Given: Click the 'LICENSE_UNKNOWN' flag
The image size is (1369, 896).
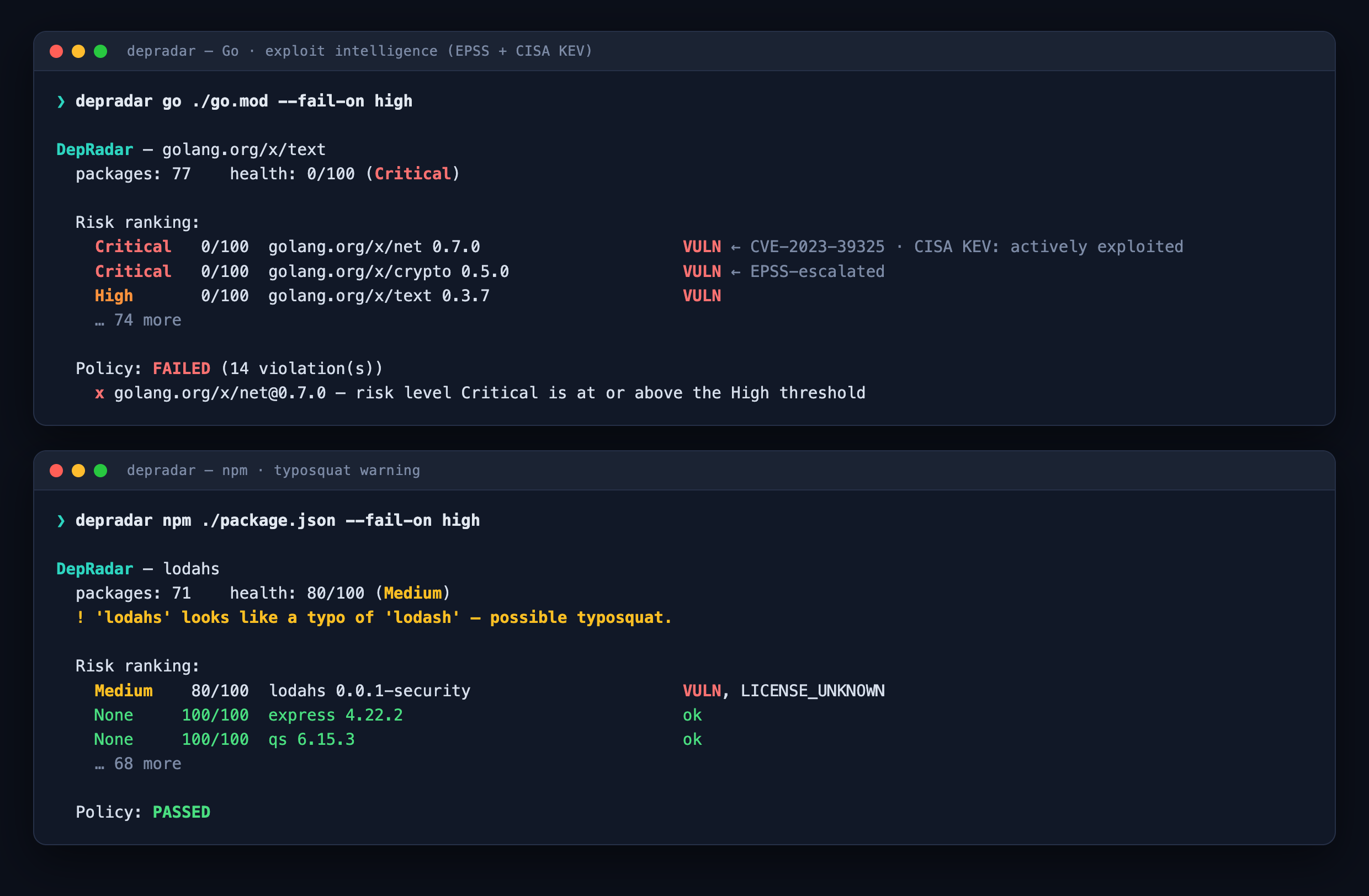Looking at the screenshot, I should coord(812,691).
